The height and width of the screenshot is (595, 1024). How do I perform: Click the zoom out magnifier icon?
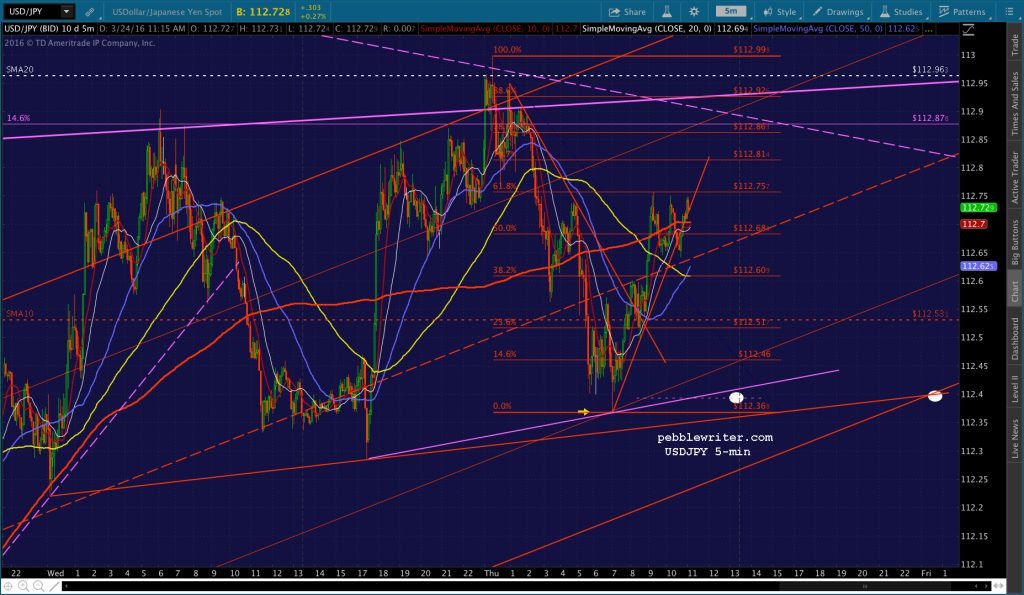39,586
